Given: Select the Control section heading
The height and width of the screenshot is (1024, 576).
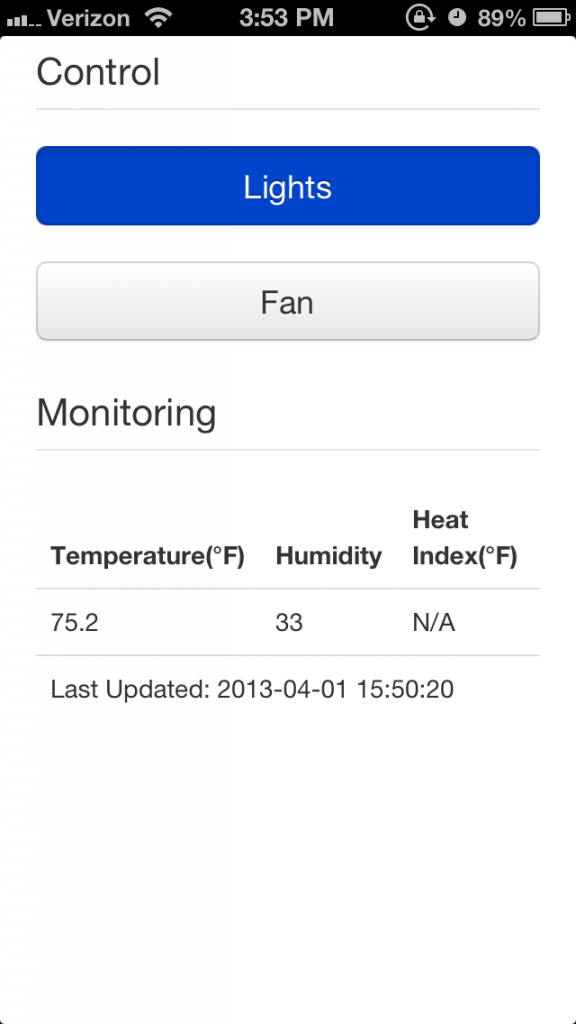Looking at the screenshot, I should 98,72.
